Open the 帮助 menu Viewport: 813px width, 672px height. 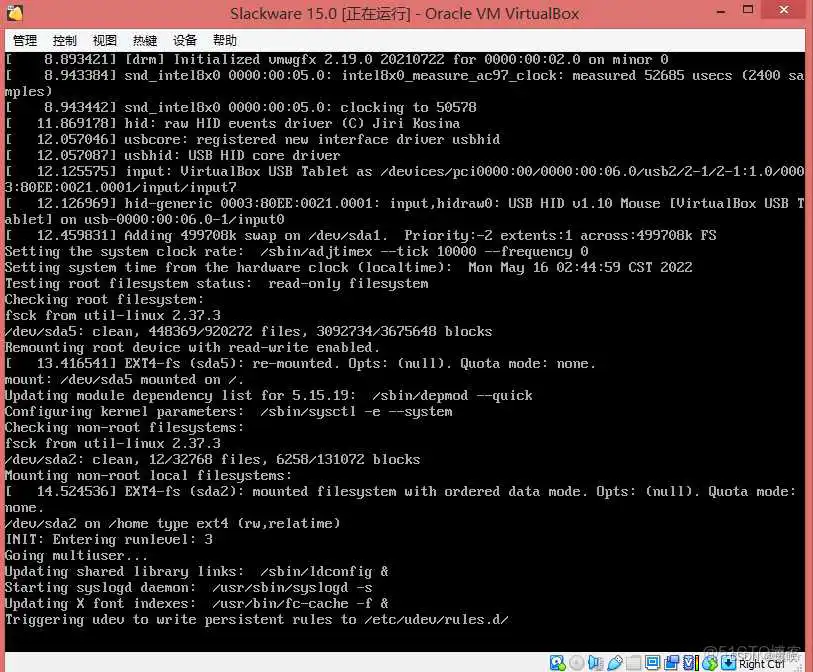(225, 41)
